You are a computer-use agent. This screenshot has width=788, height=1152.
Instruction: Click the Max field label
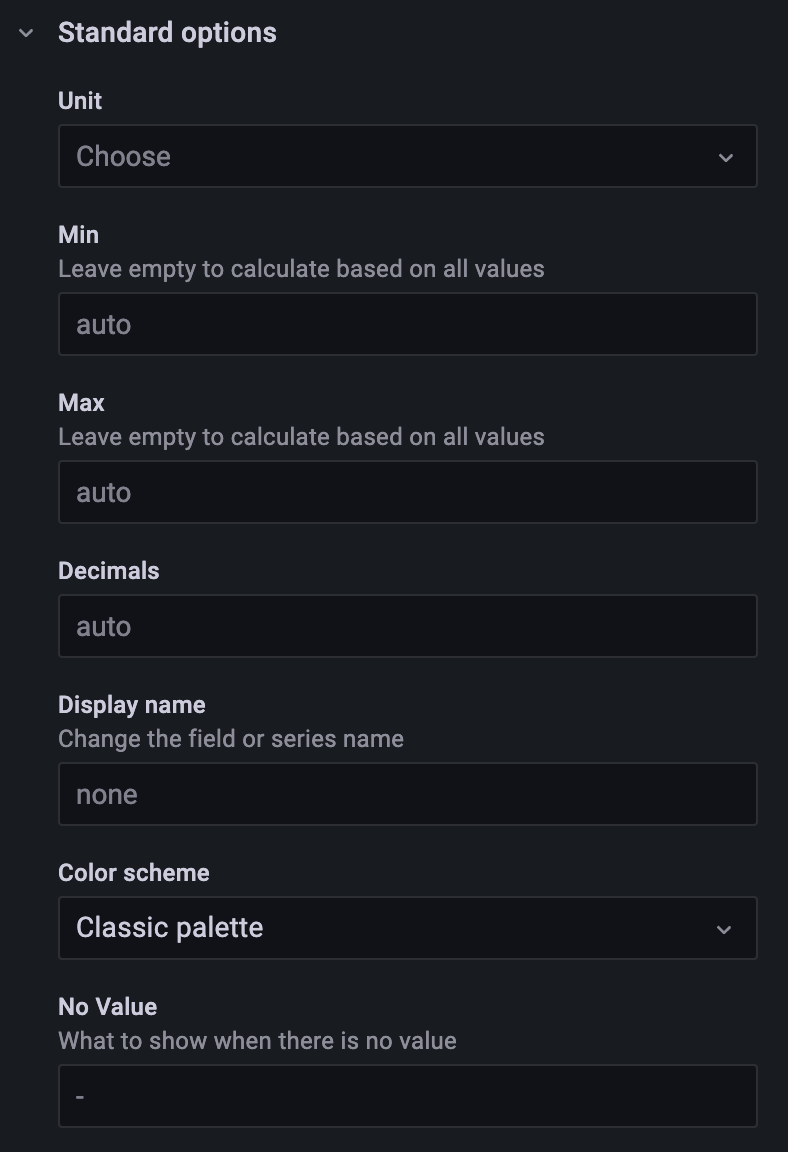pos(81,403)
